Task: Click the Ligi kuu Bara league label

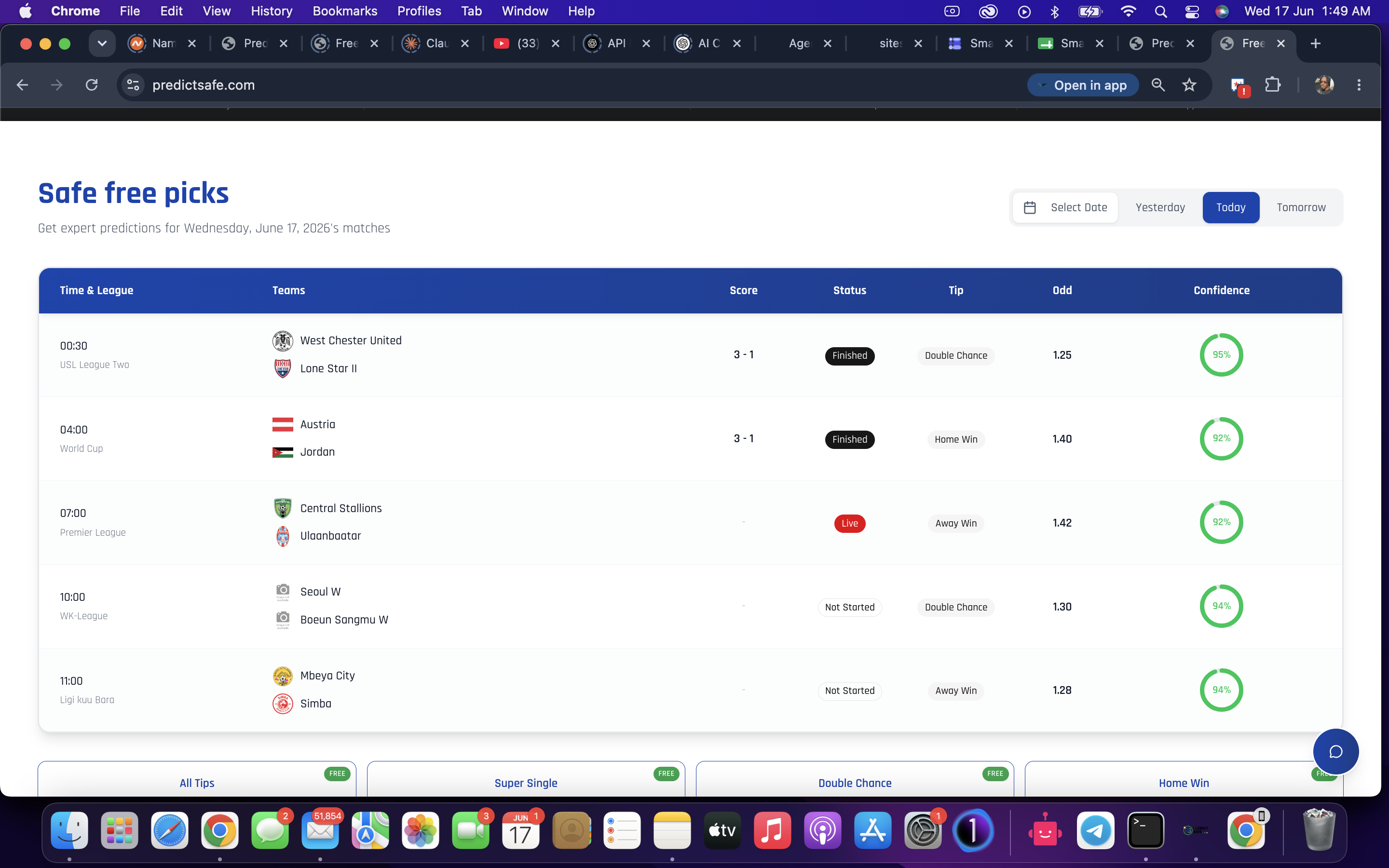Action: 87,700
